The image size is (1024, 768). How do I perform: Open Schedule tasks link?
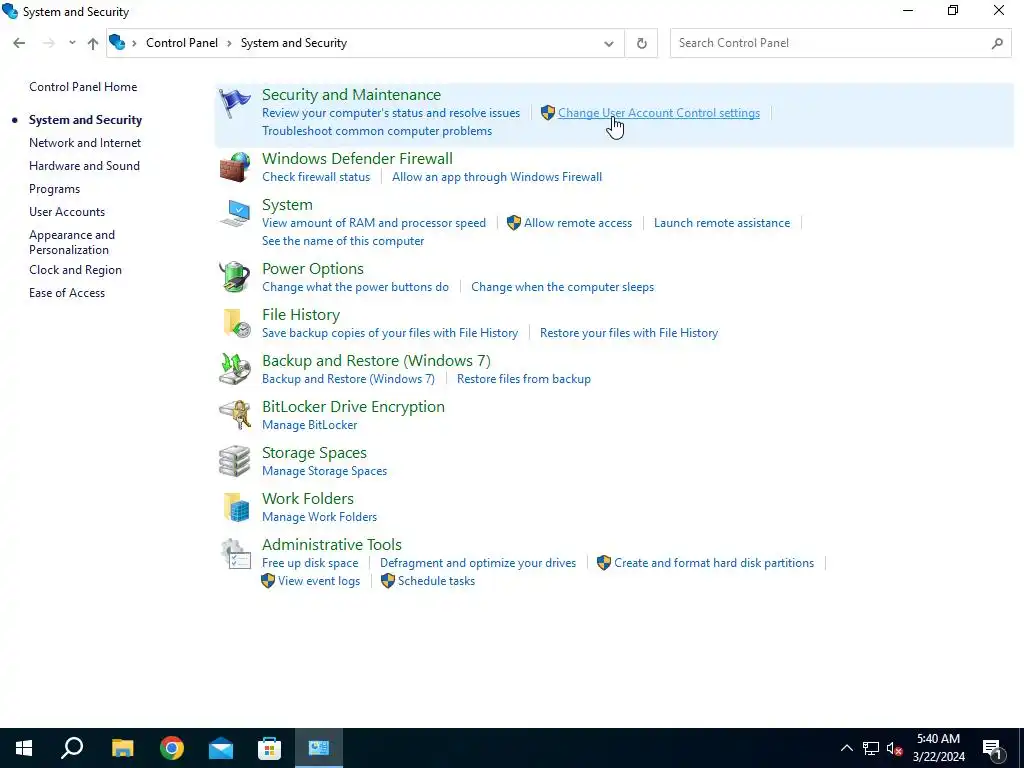pyautogui.click(x=436, y=581)
